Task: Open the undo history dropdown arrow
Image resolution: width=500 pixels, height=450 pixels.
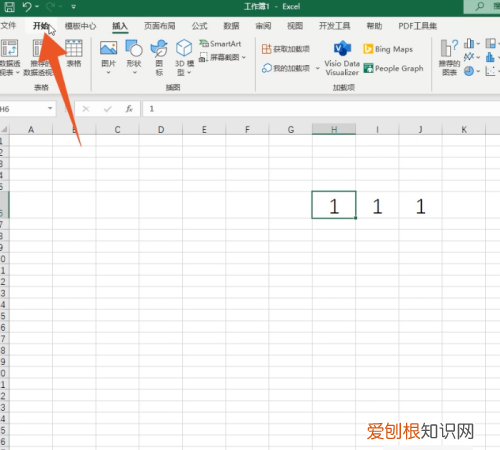Action: [37, 6]
